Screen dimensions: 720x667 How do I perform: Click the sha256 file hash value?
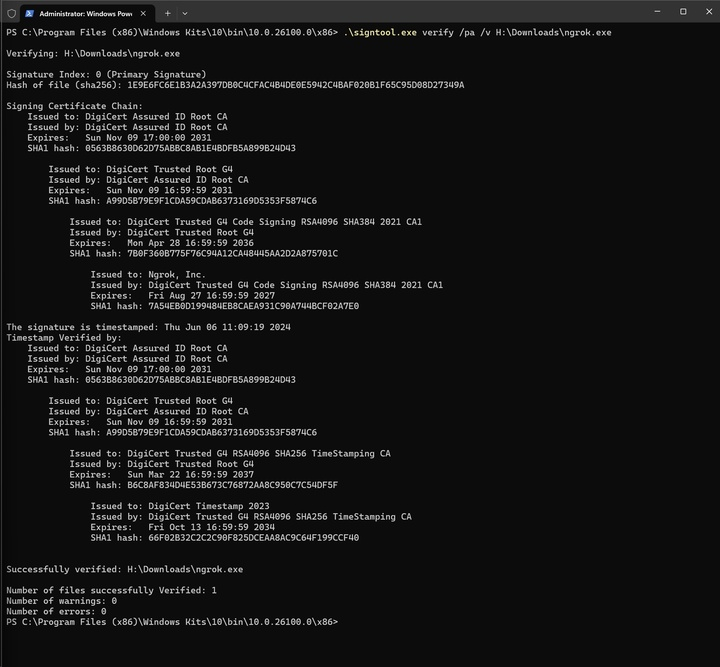pyautogui.click(x=295, y=85)
